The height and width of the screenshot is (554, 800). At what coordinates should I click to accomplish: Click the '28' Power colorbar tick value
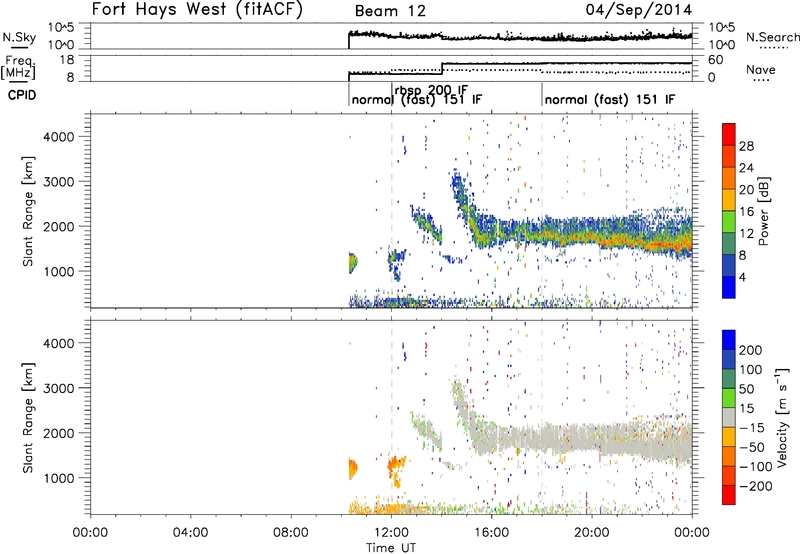click(746, 146)
